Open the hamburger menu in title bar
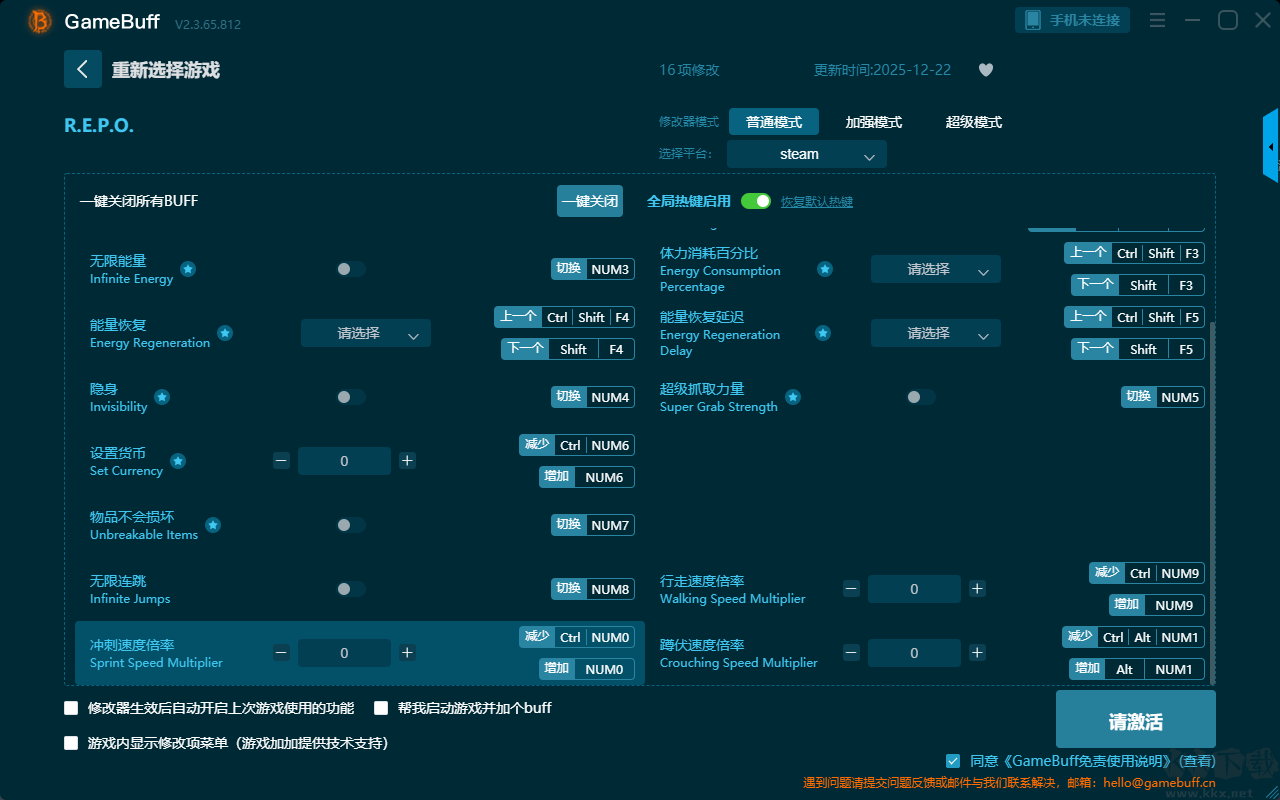Screen dimensions: 1280x800 pos(1157,20)
